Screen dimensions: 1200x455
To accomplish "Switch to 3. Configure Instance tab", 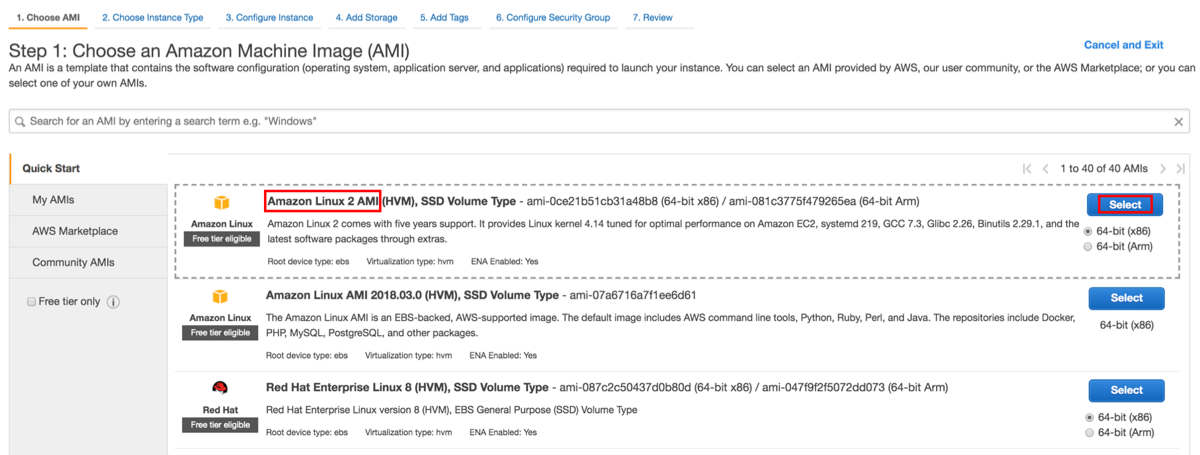I will pos(269,18).
